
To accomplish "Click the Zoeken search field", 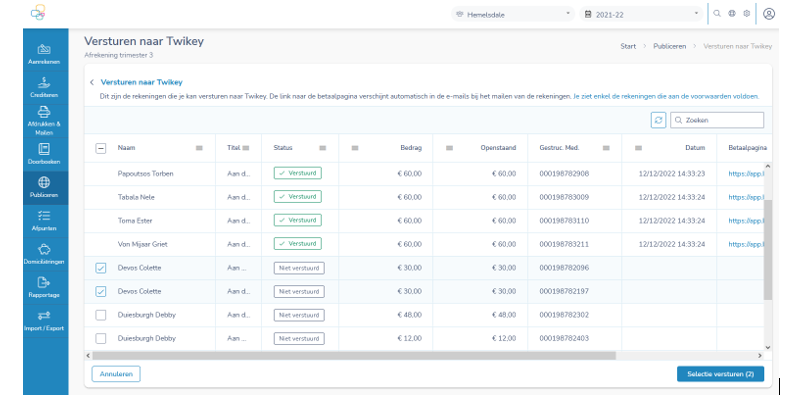I will [x=717, y=120].
